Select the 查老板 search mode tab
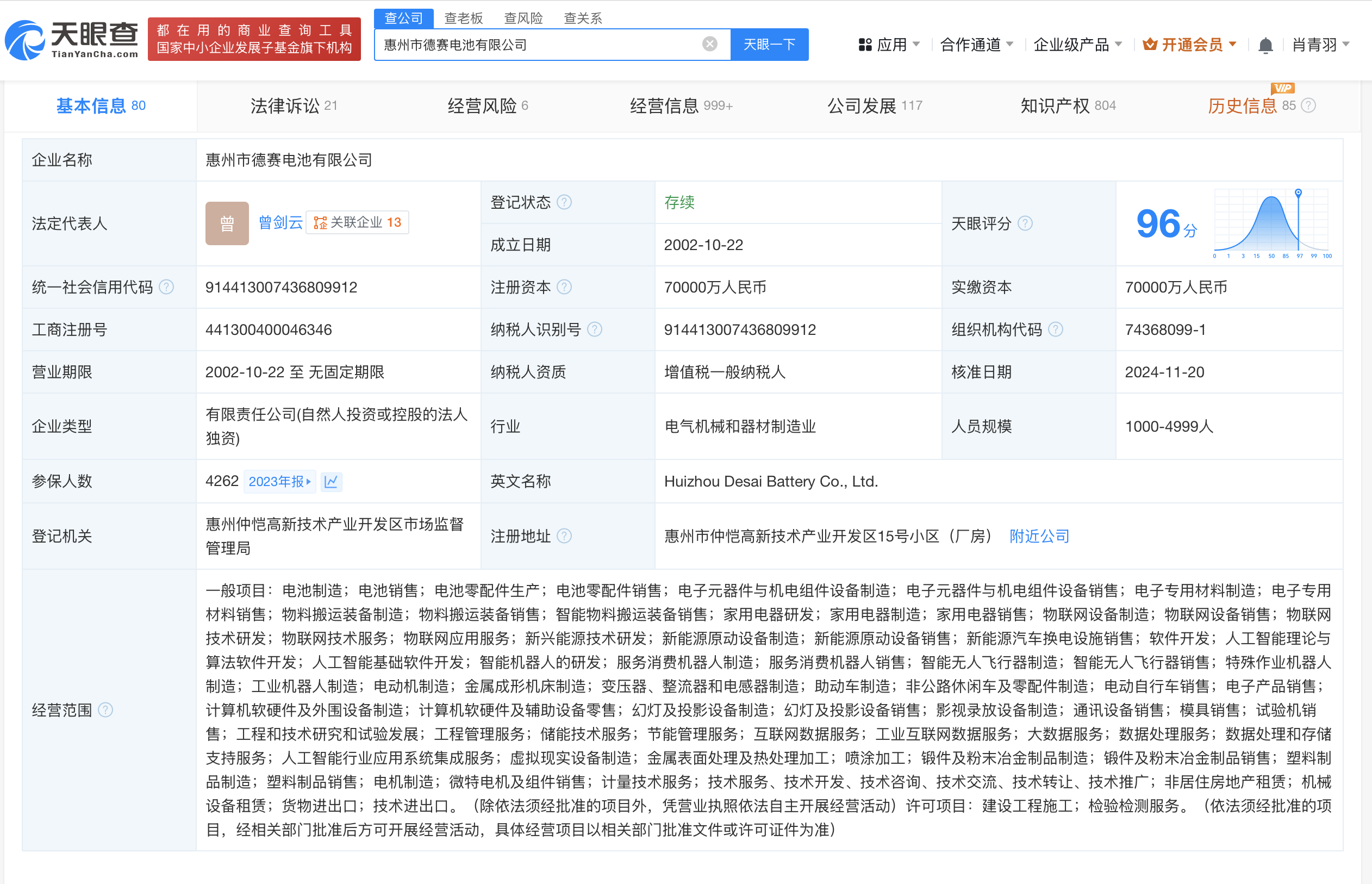Screen dimensions: 1372x884 463,18
